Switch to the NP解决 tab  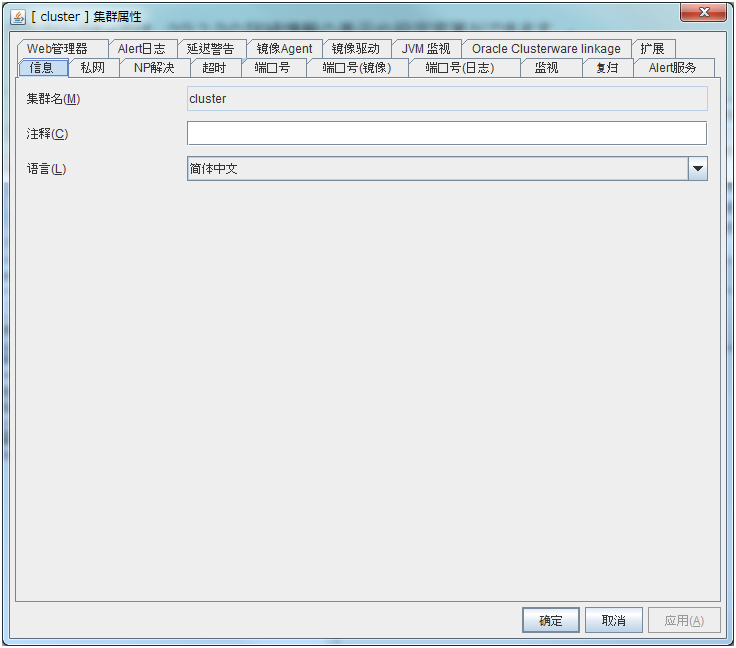[x=154, y=68]
